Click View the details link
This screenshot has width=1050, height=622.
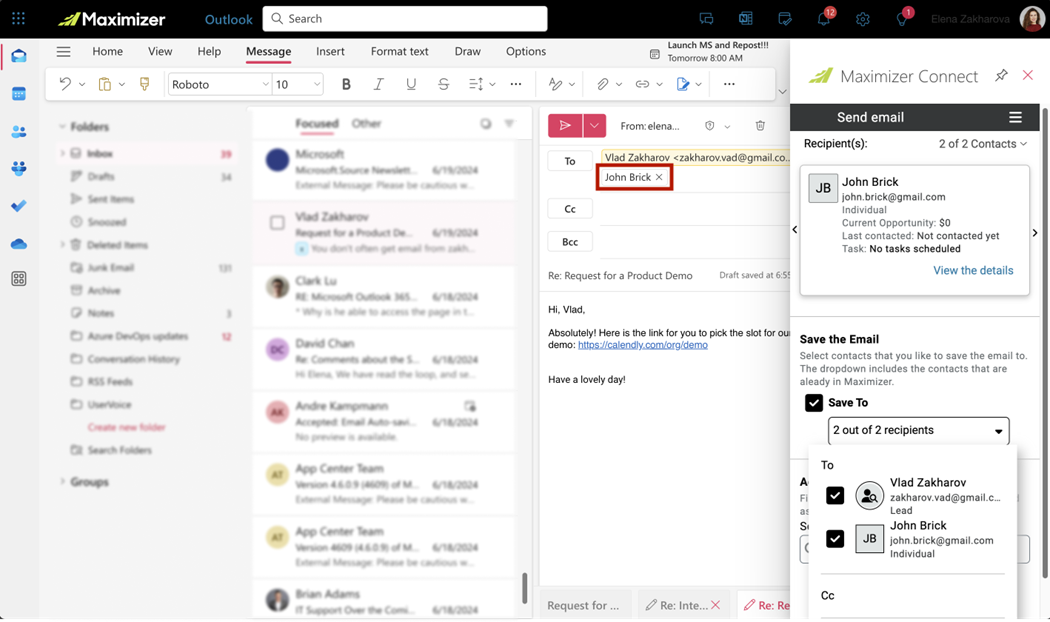973,270
